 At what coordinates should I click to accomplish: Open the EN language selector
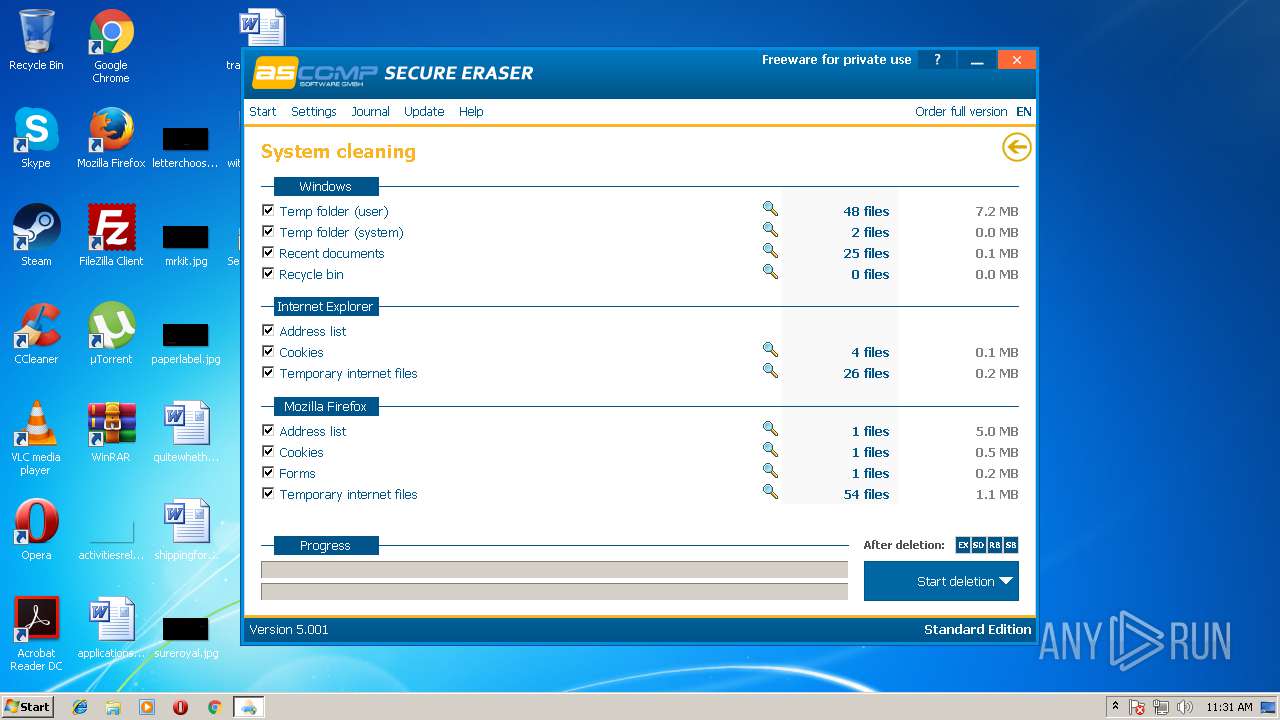pyautogui.click(x=1024, y=111)
